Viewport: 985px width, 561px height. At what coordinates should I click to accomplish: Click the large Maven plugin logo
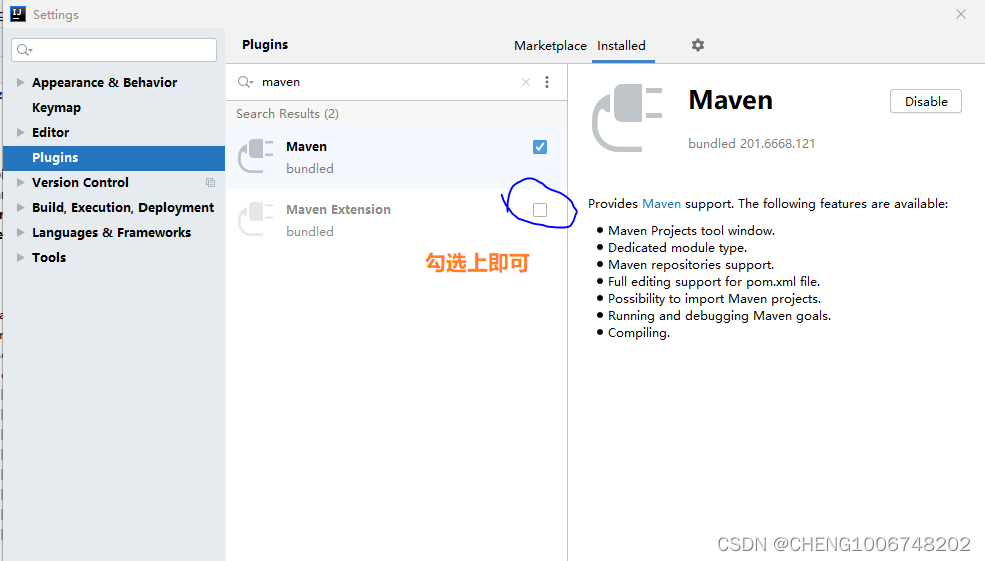(627, 118)
